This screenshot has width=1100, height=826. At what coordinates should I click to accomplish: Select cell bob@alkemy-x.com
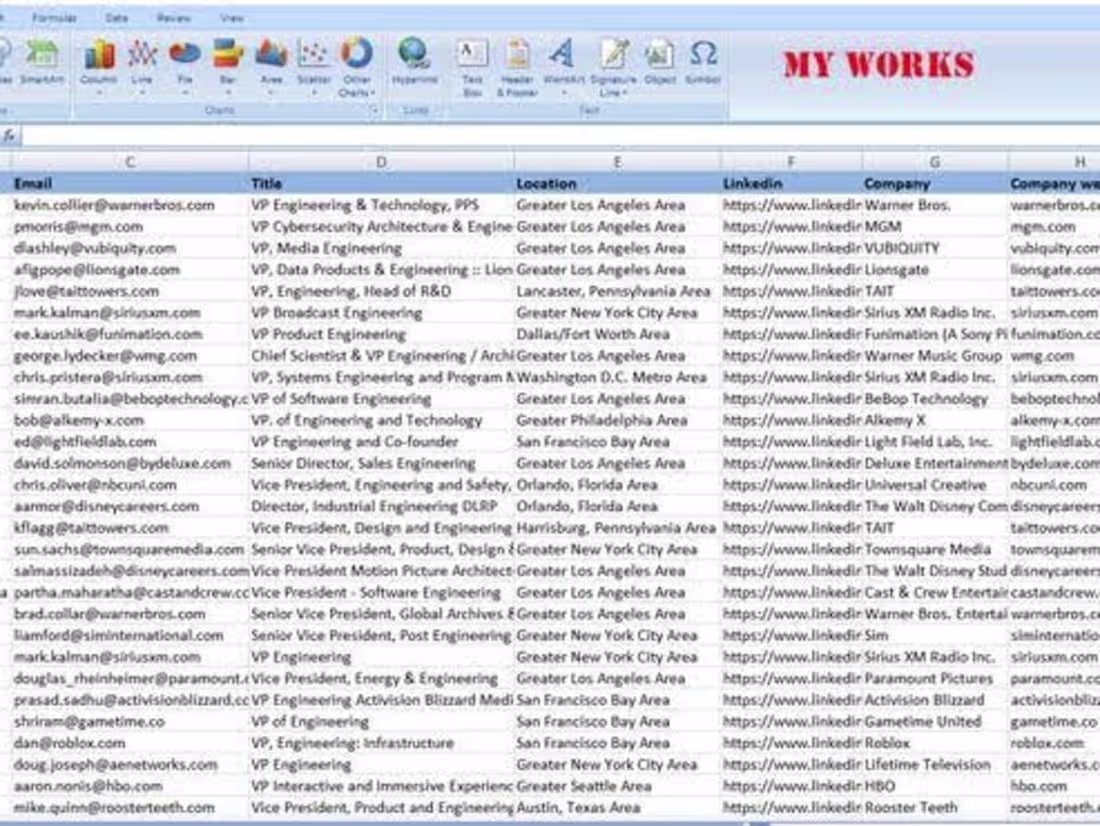[x=130, y=420]
